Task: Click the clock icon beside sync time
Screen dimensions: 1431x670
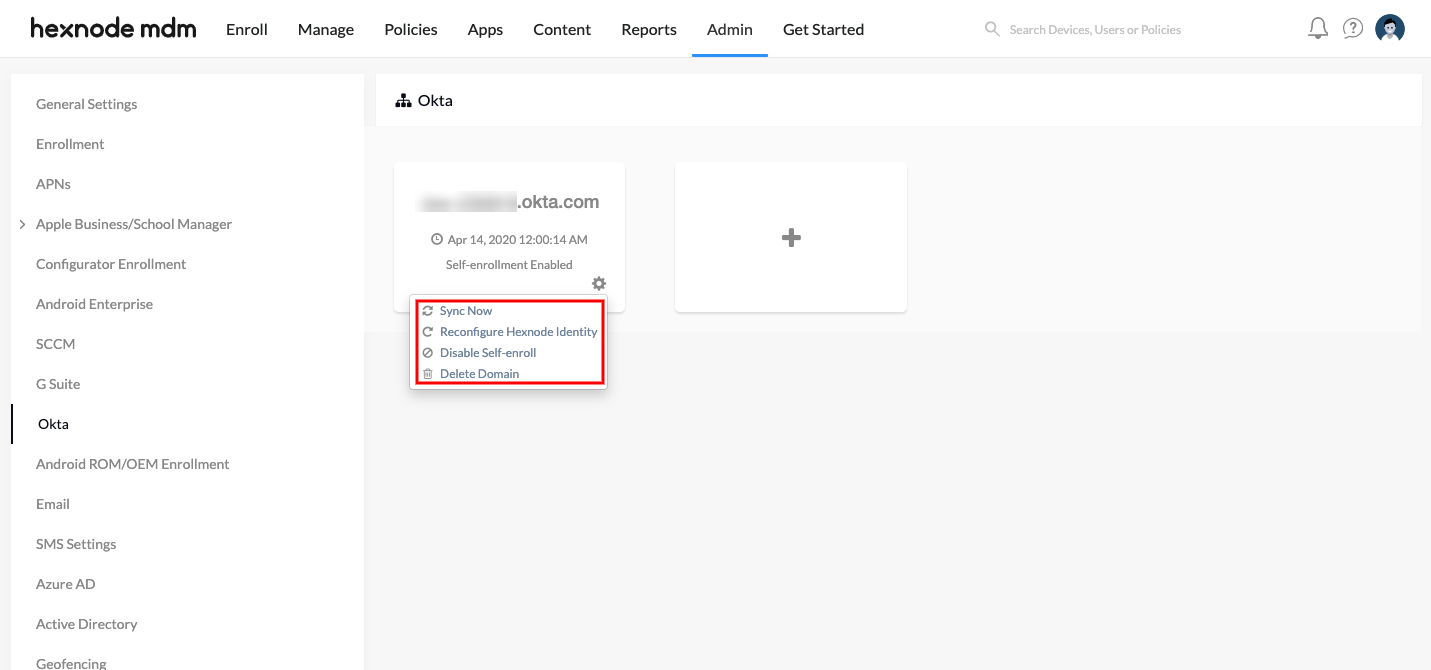Action: 437,240
